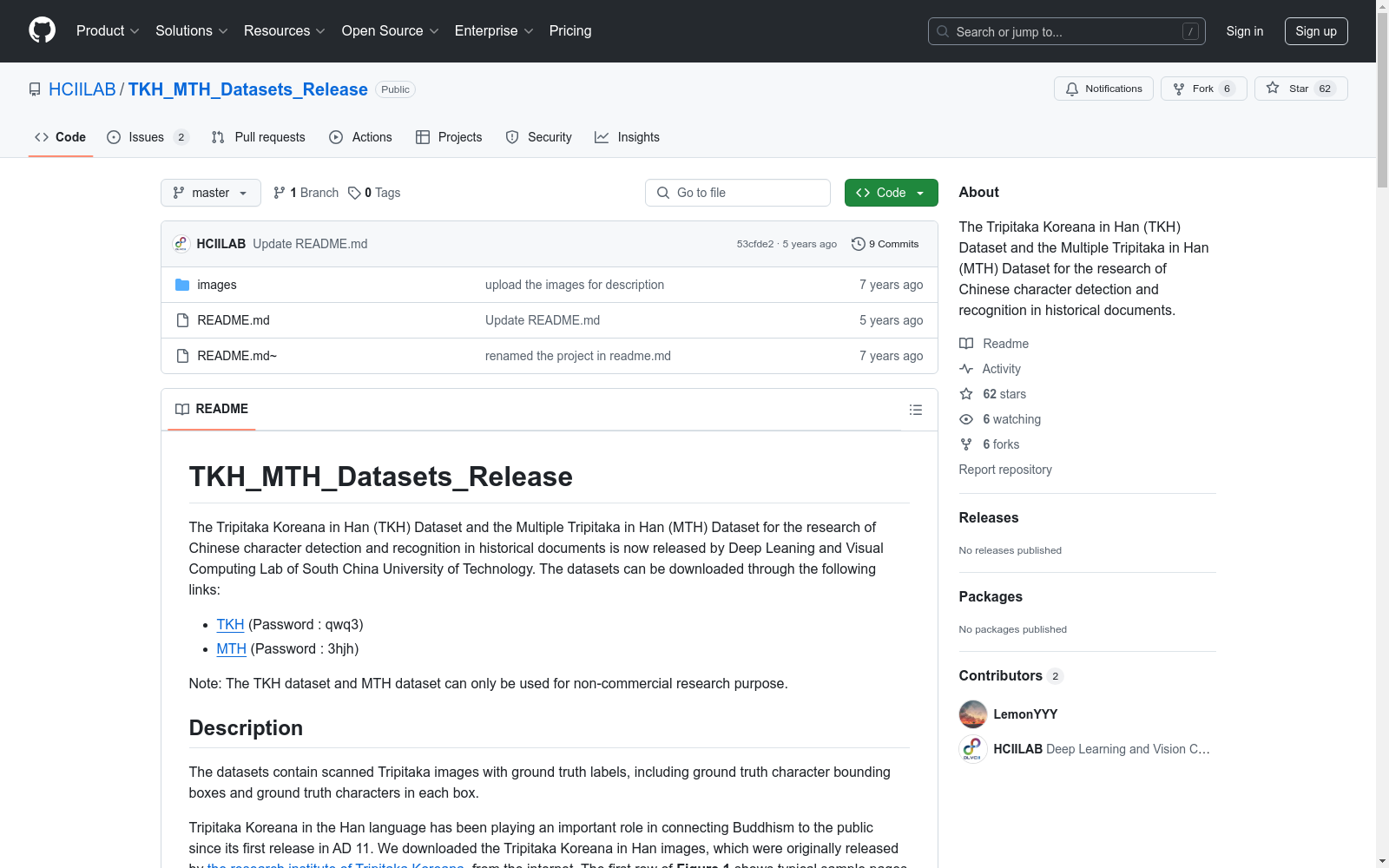Star the TKH_MTH_Datasets_Release repository
1389x868 pixels.
pos(1300,89)
